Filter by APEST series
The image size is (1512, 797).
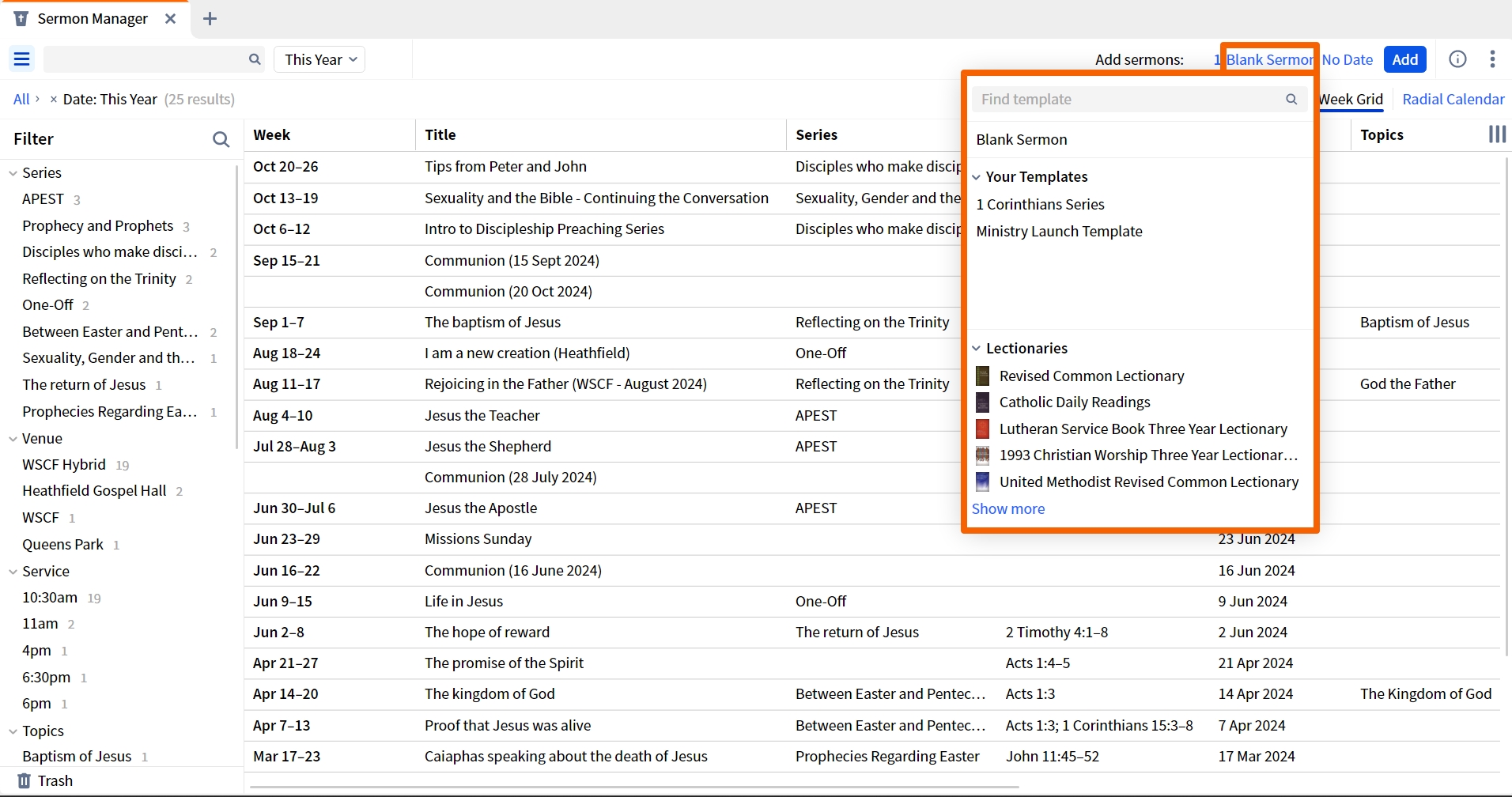[x=43, y=199]
